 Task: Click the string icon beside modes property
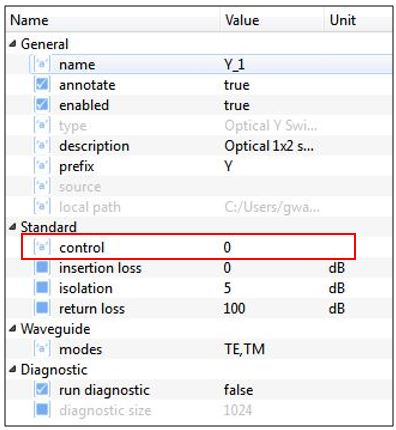click(42, 349)
